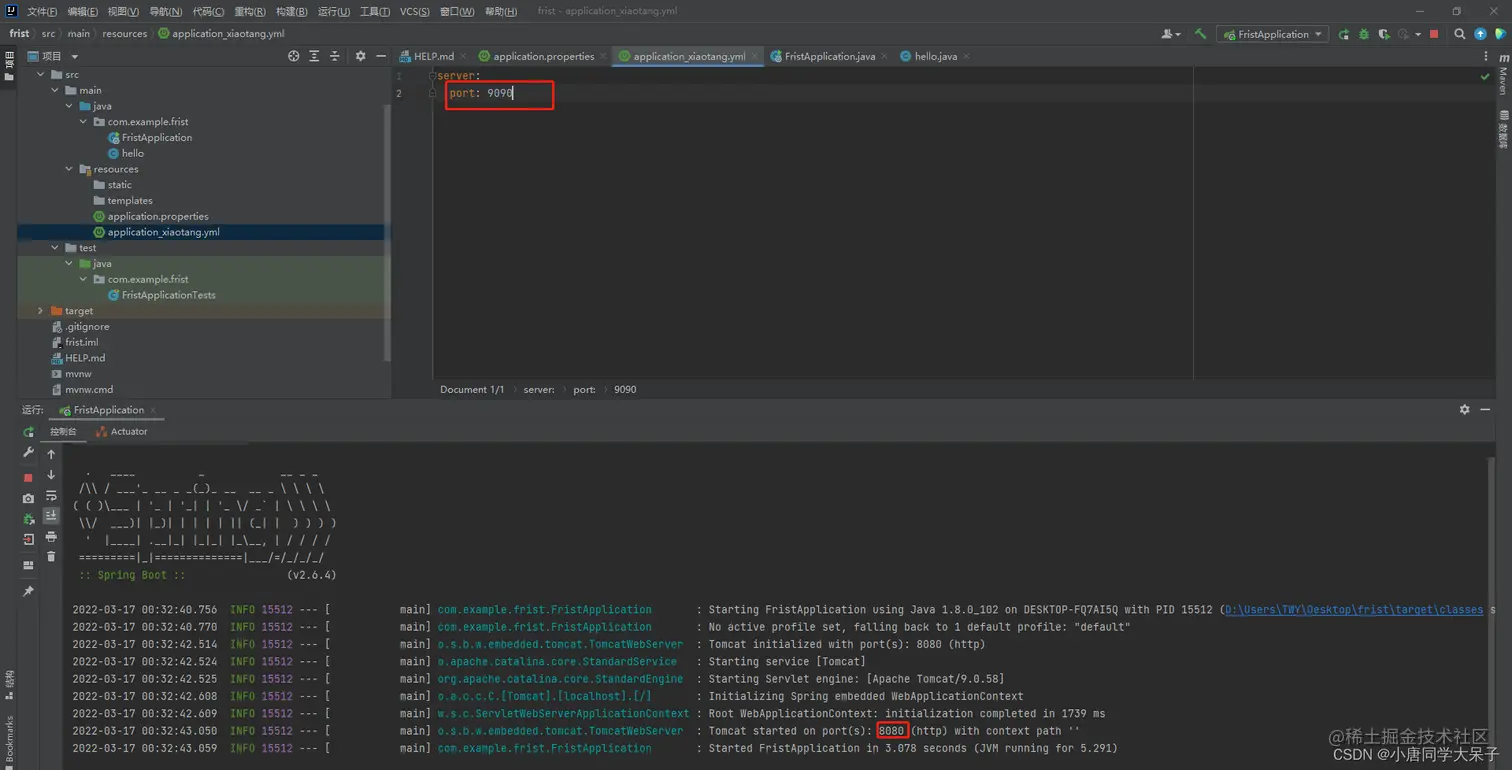
Task: Open the user account icon in the toolbar
Action: click(x=1169, y=34)
